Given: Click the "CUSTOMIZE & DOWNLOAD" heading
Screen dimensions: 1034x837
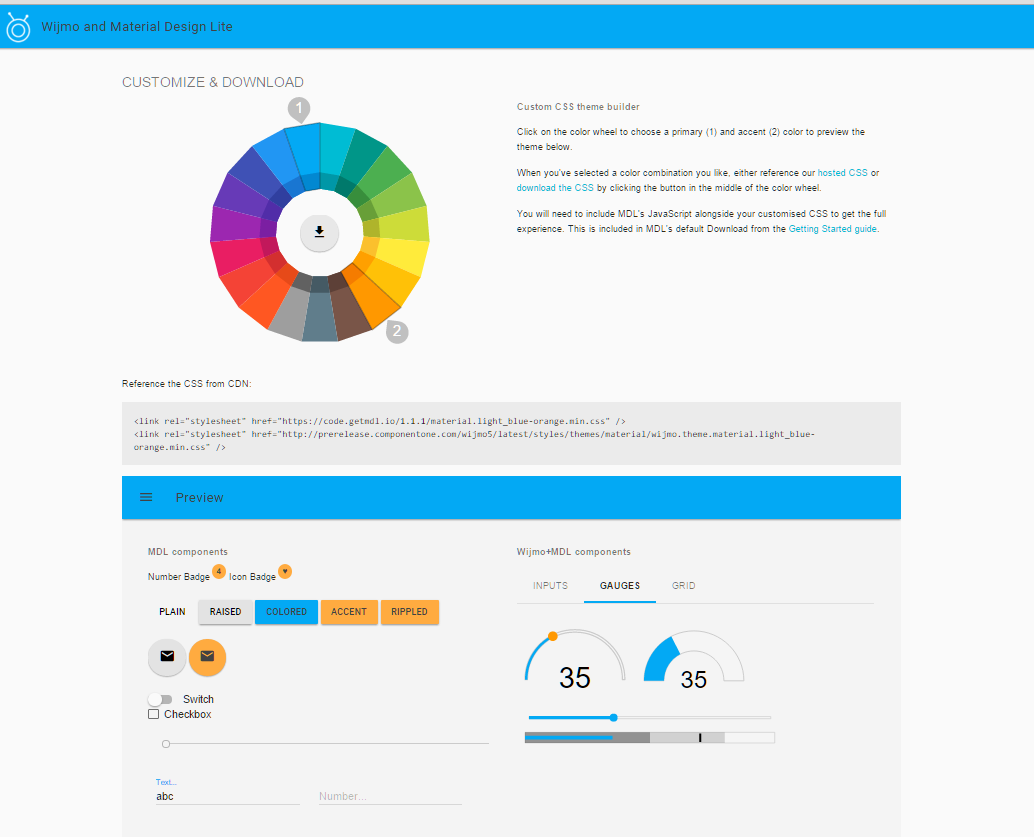Looking at the screenshot, I should pyautogui.click(x=213, y=82).
